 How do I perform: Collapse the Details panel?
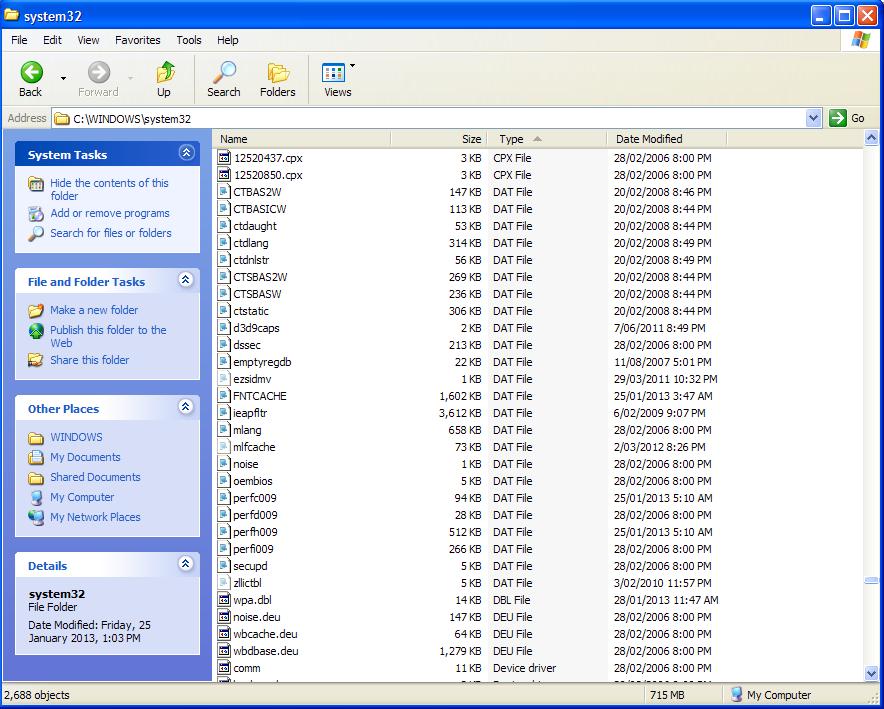coord(187,564)
